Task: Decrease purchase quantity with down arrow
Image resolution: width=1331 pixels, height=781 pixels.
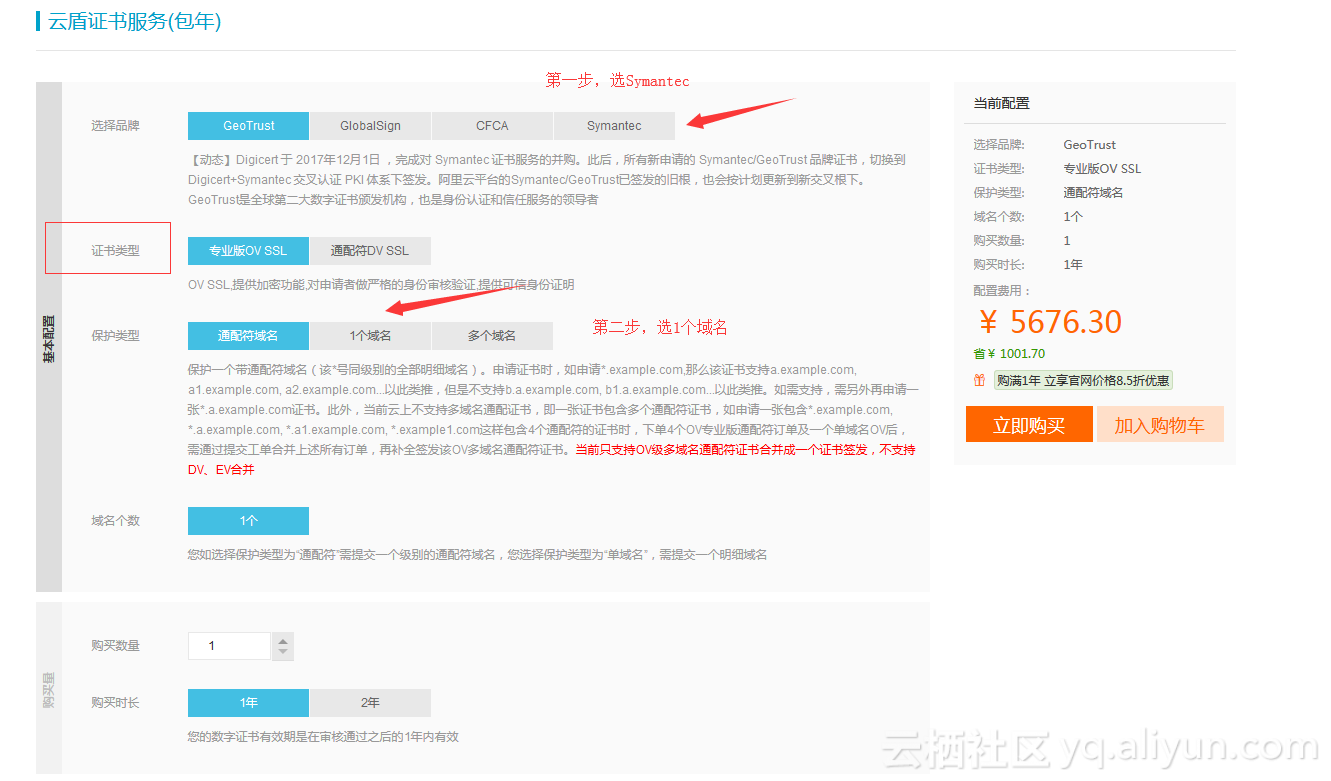Action: 284,653
